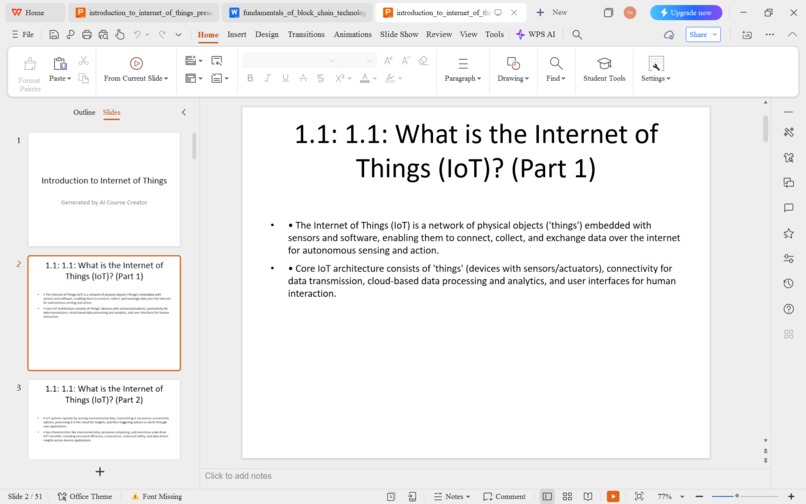Click Upgrade now button

(686, 12)
